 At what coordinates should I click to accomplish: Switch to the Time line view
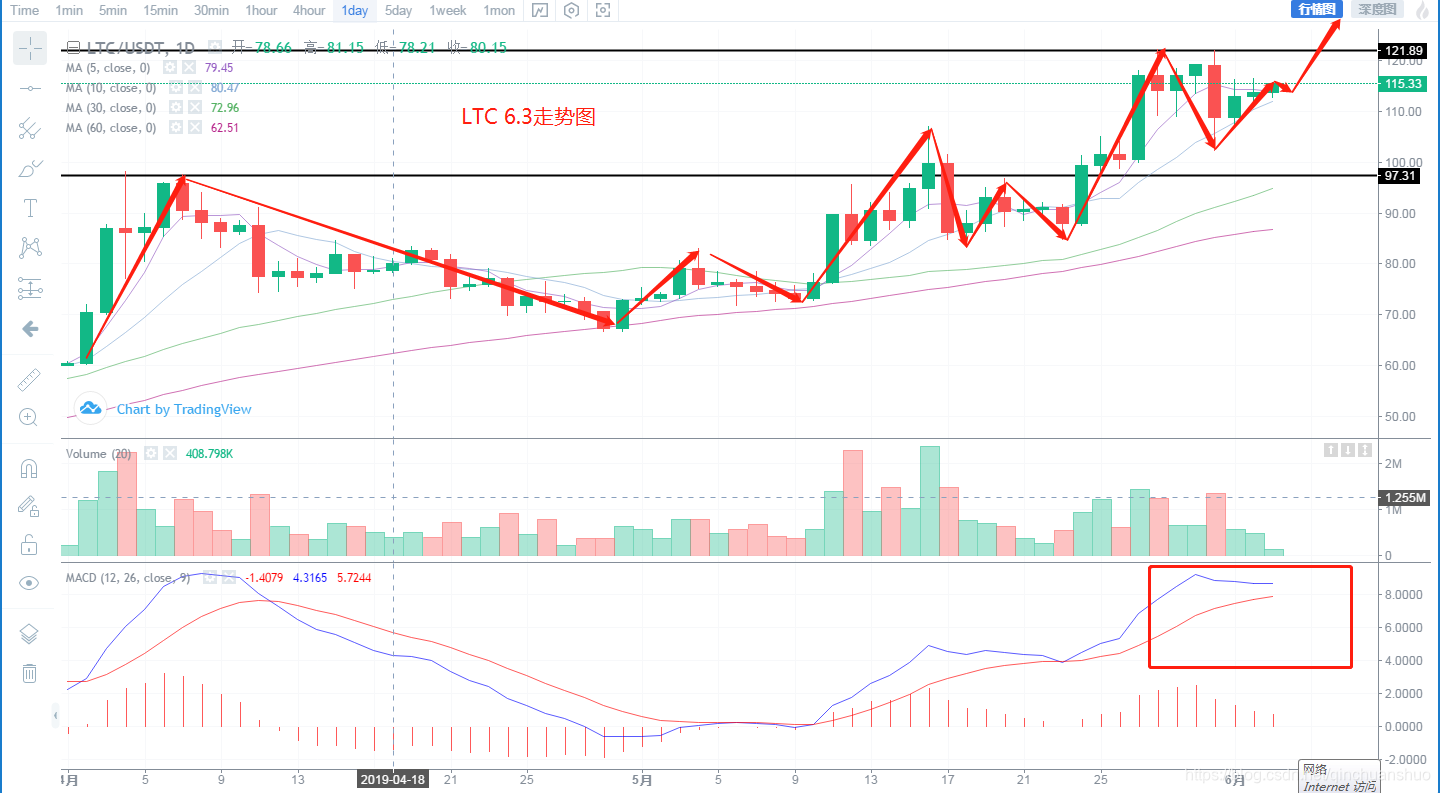click(25, 10)
